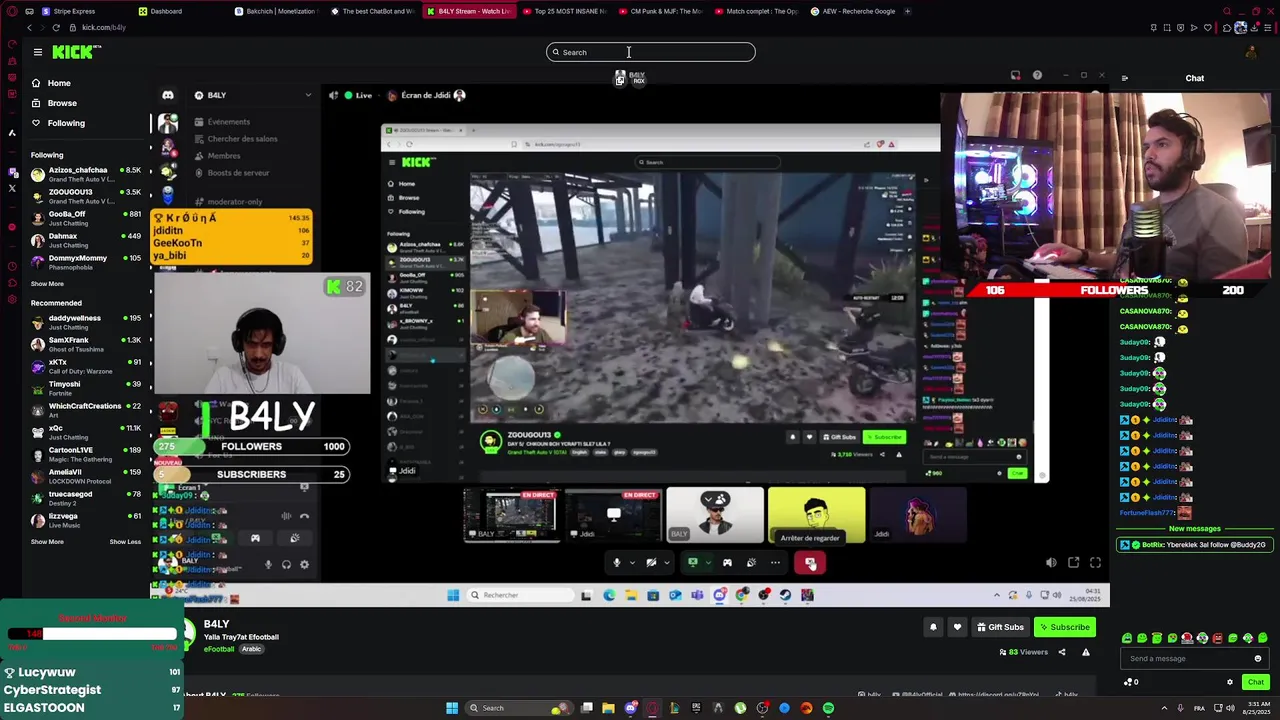This screenshot has width=1280, height=720.
Task: Open AmeliaVII recommended channel
Action: [86, 475]
